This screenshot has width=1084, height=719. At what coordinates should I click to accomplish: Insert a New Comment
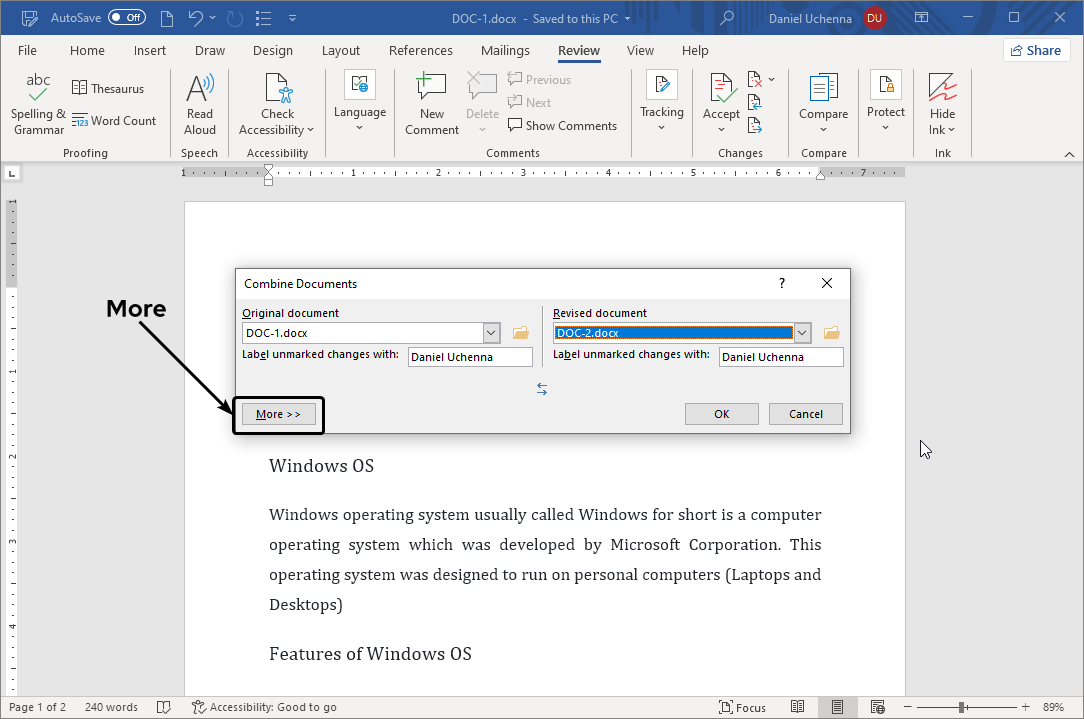(431, 101)
